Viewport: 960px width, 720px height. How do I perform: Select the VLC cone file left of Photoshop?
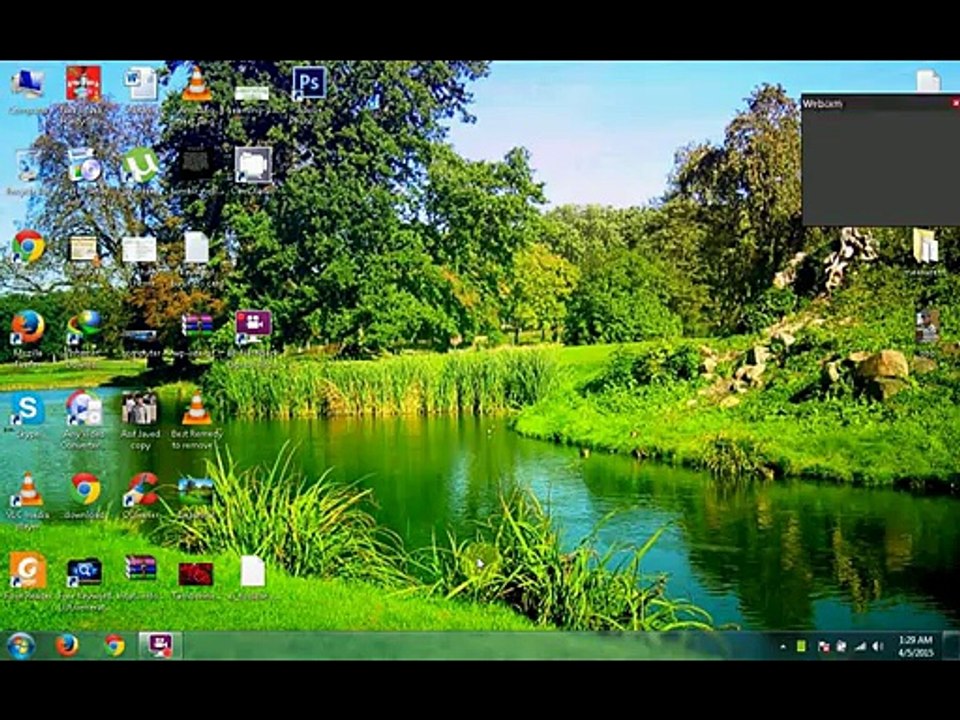point(197,84)
